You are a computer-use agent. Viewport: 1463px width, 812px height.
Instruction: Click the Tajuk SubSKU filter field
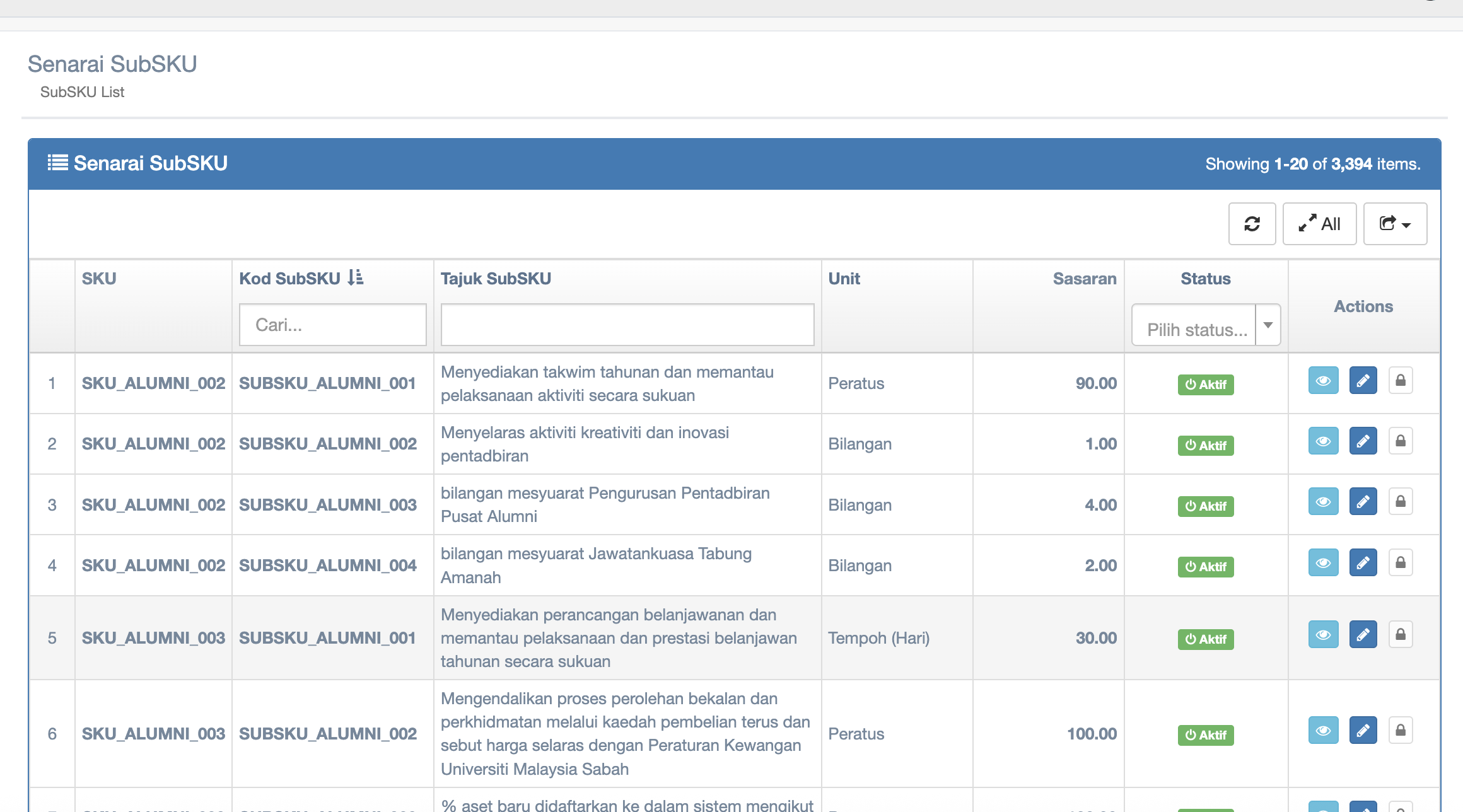pos(627,325)
